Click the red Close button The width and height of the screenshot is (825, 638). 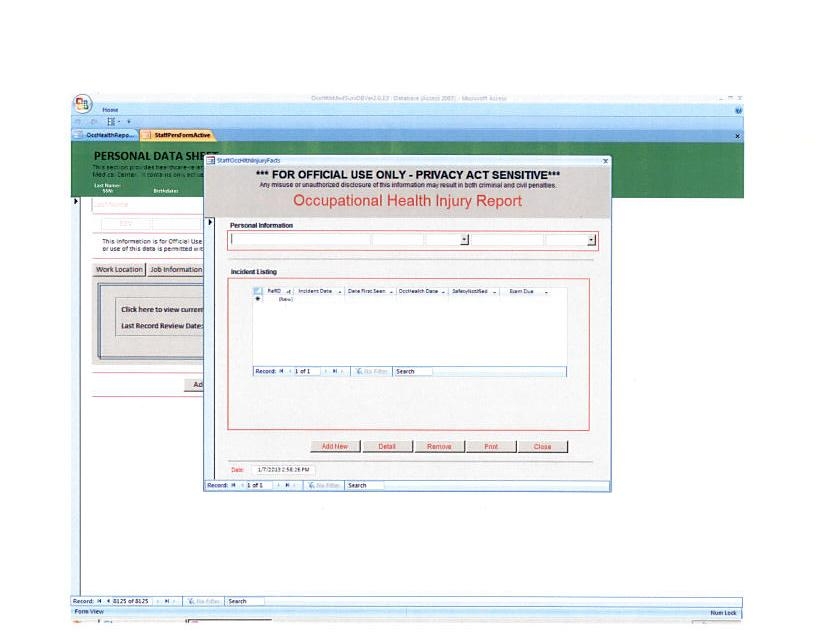pos(542,447)
